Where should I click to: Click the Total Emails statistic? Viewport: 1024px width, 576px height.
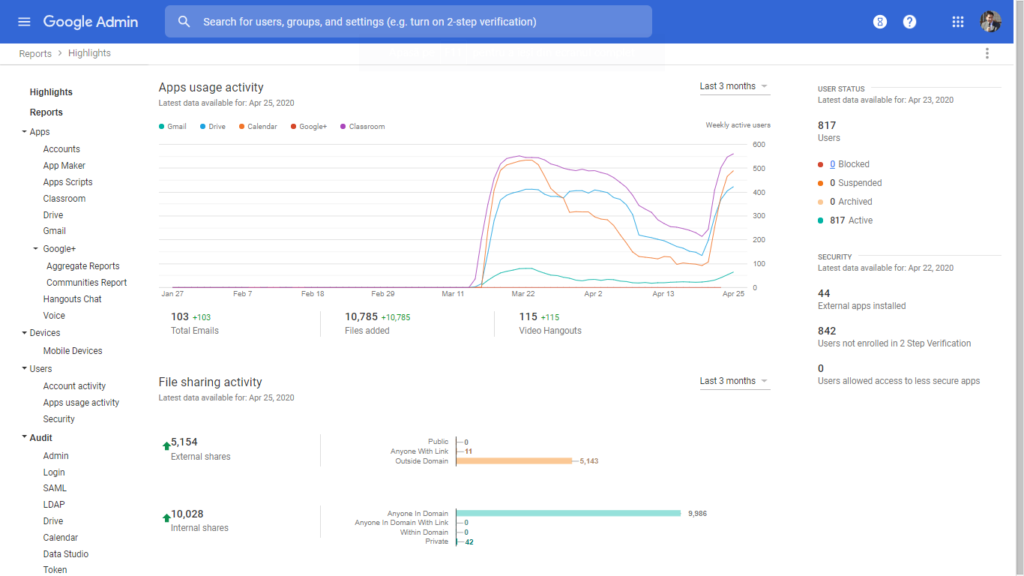tap(195, 323)
